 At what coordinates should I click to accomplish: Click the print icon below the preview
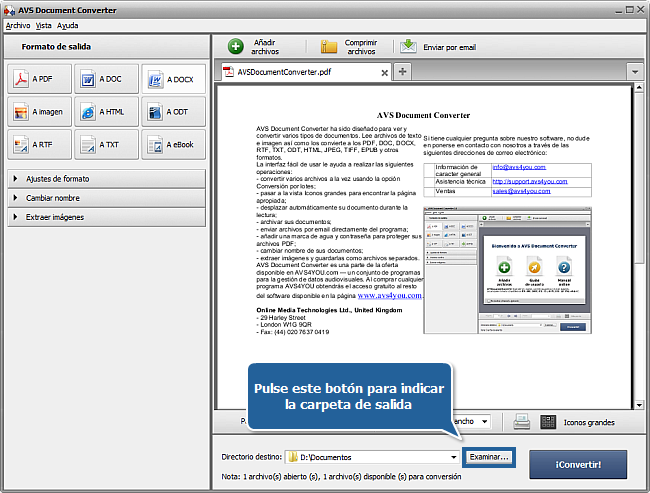click(x=521, y=422)
